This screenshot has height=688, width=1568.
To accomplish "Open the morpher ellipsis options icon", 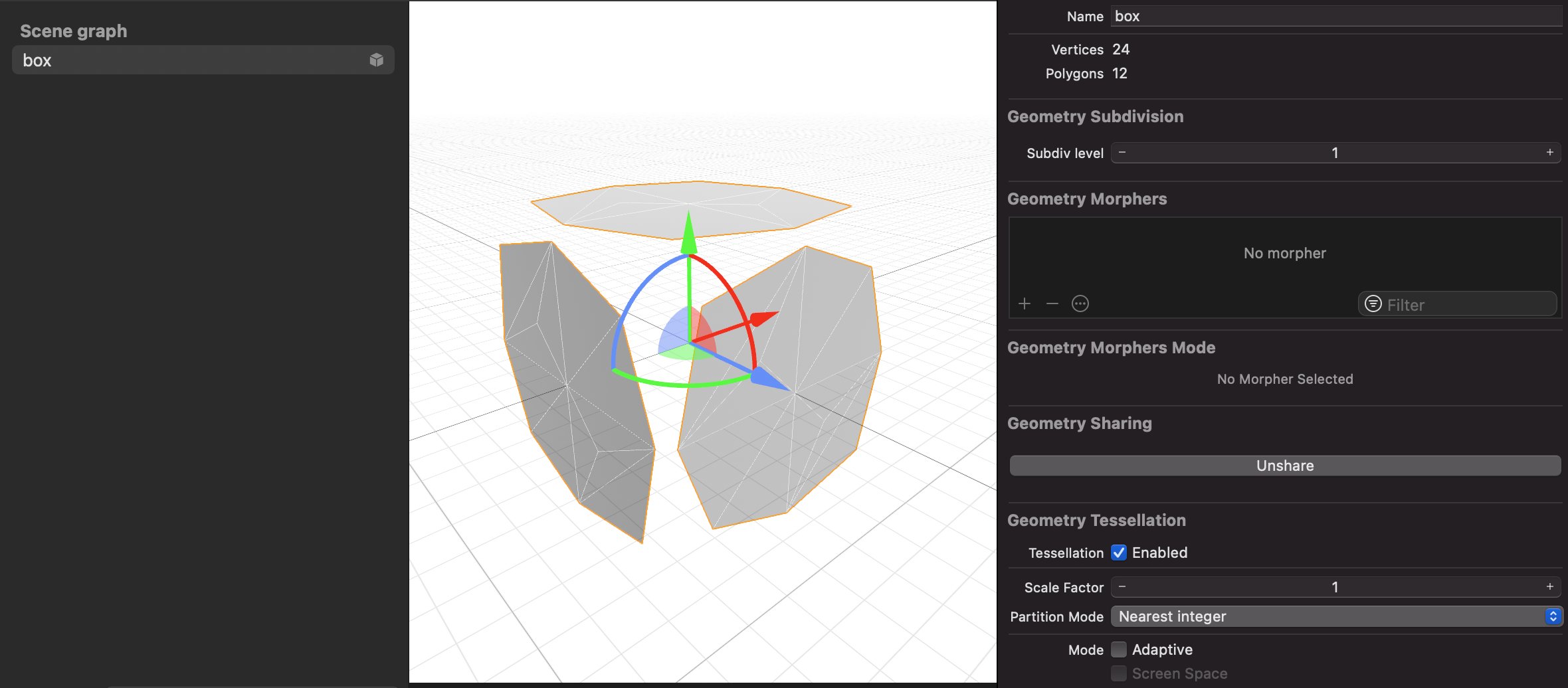I will (1080, 303).
